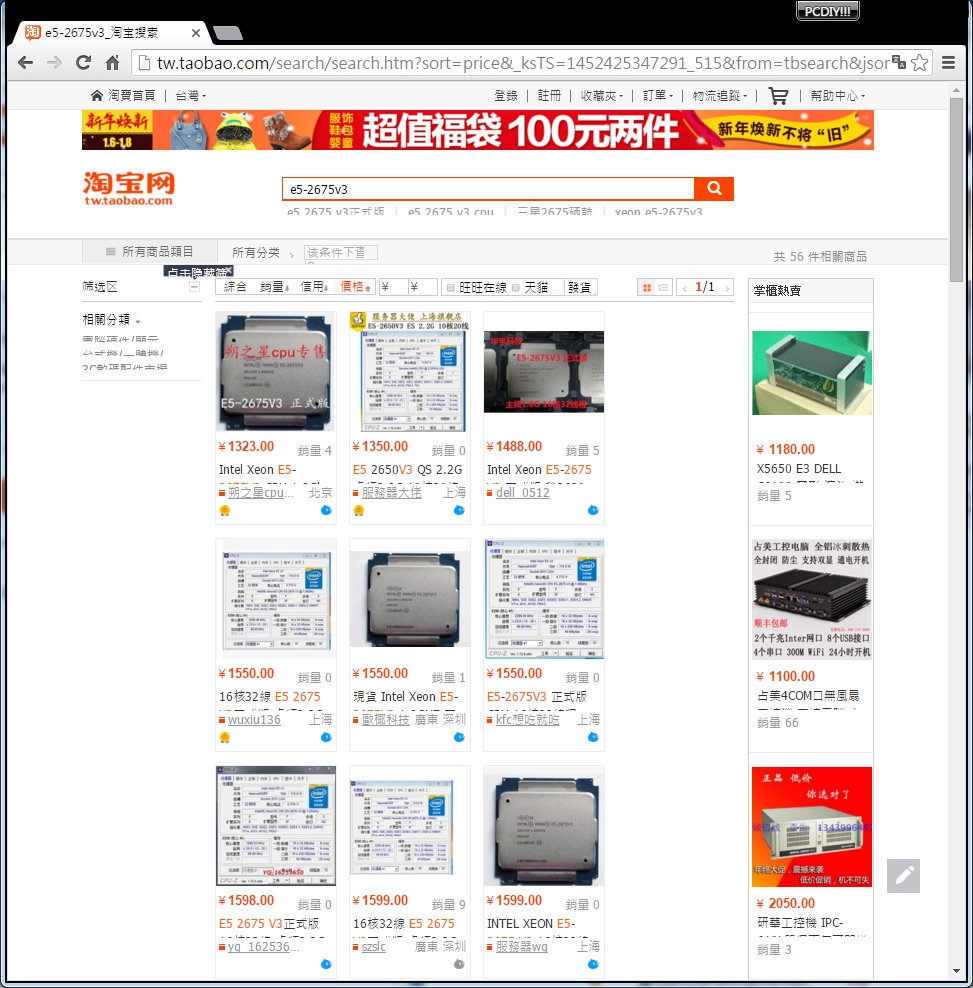Click grey Wangwang icon on szslc listing
973x988 pixels.
[x=459, y=964]
